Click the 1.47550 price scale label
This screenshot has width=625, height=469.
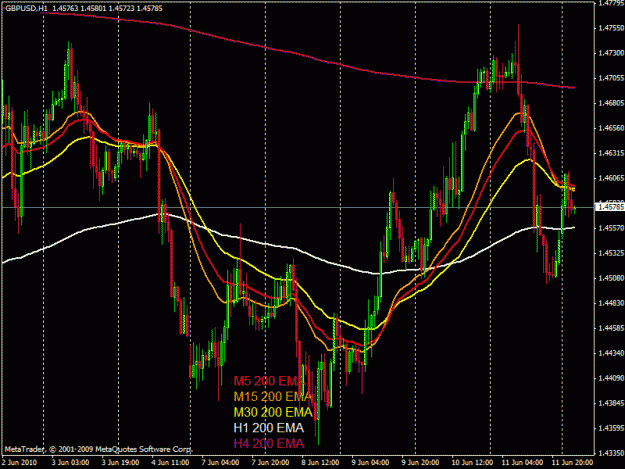[611, 28]
